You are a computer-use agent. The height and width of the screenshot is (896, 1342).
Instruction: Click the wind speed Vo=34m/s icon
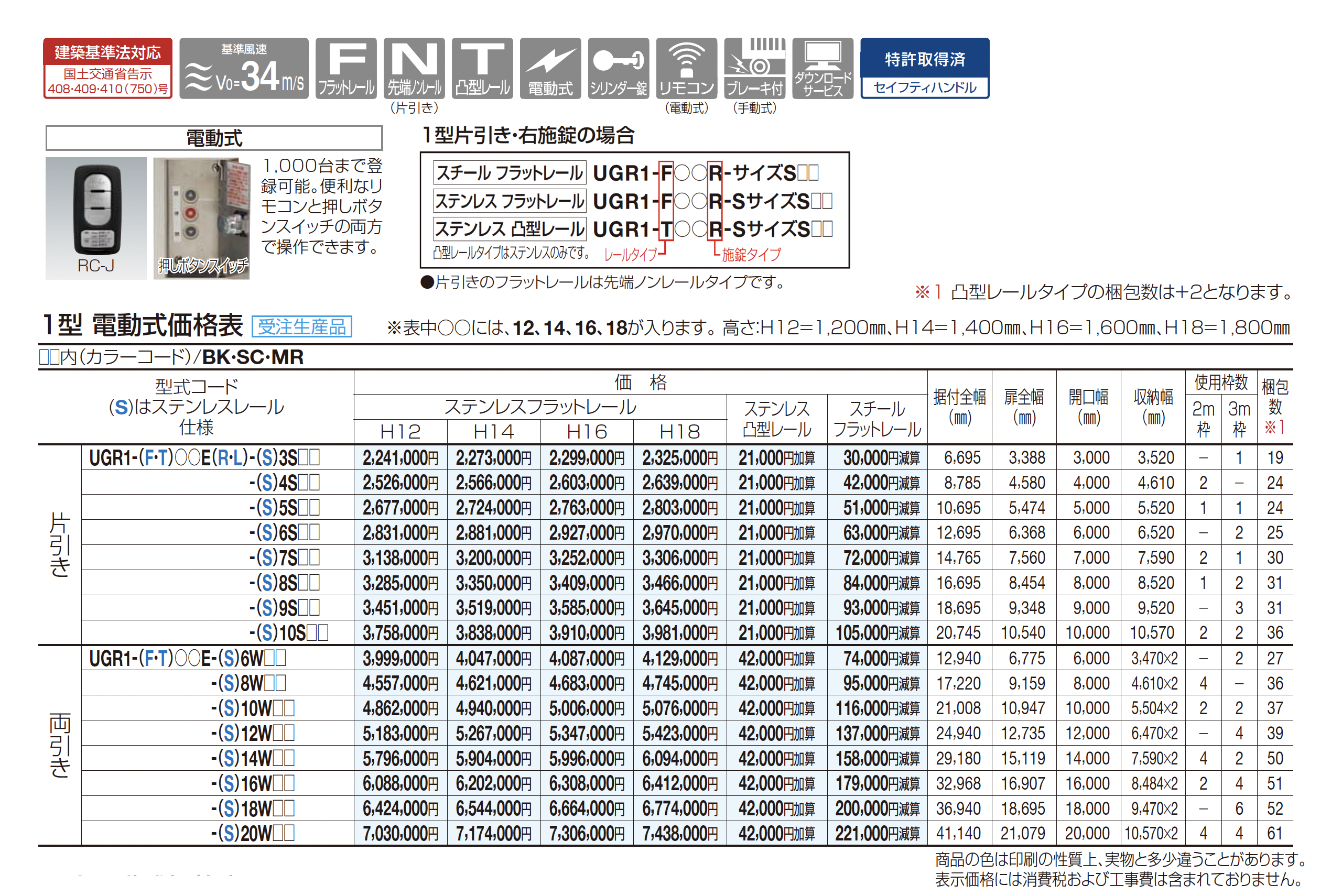pos(243,68)
